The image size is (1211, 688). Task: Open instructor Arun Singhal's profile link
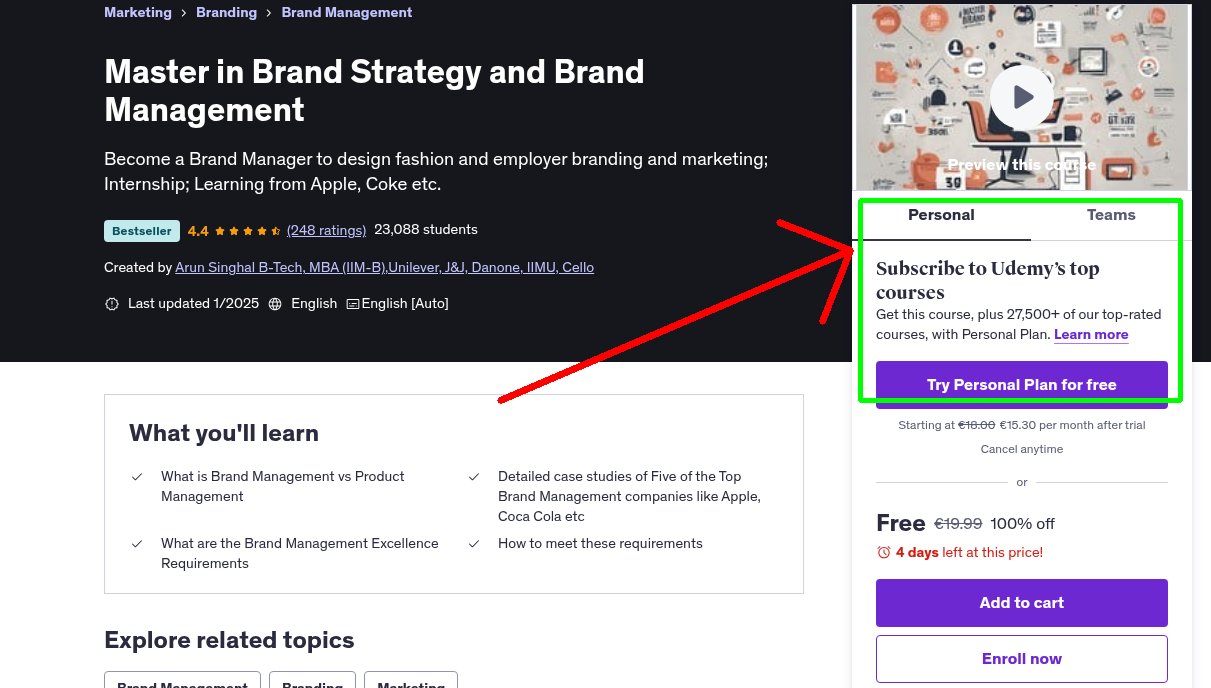click(384, 267)
